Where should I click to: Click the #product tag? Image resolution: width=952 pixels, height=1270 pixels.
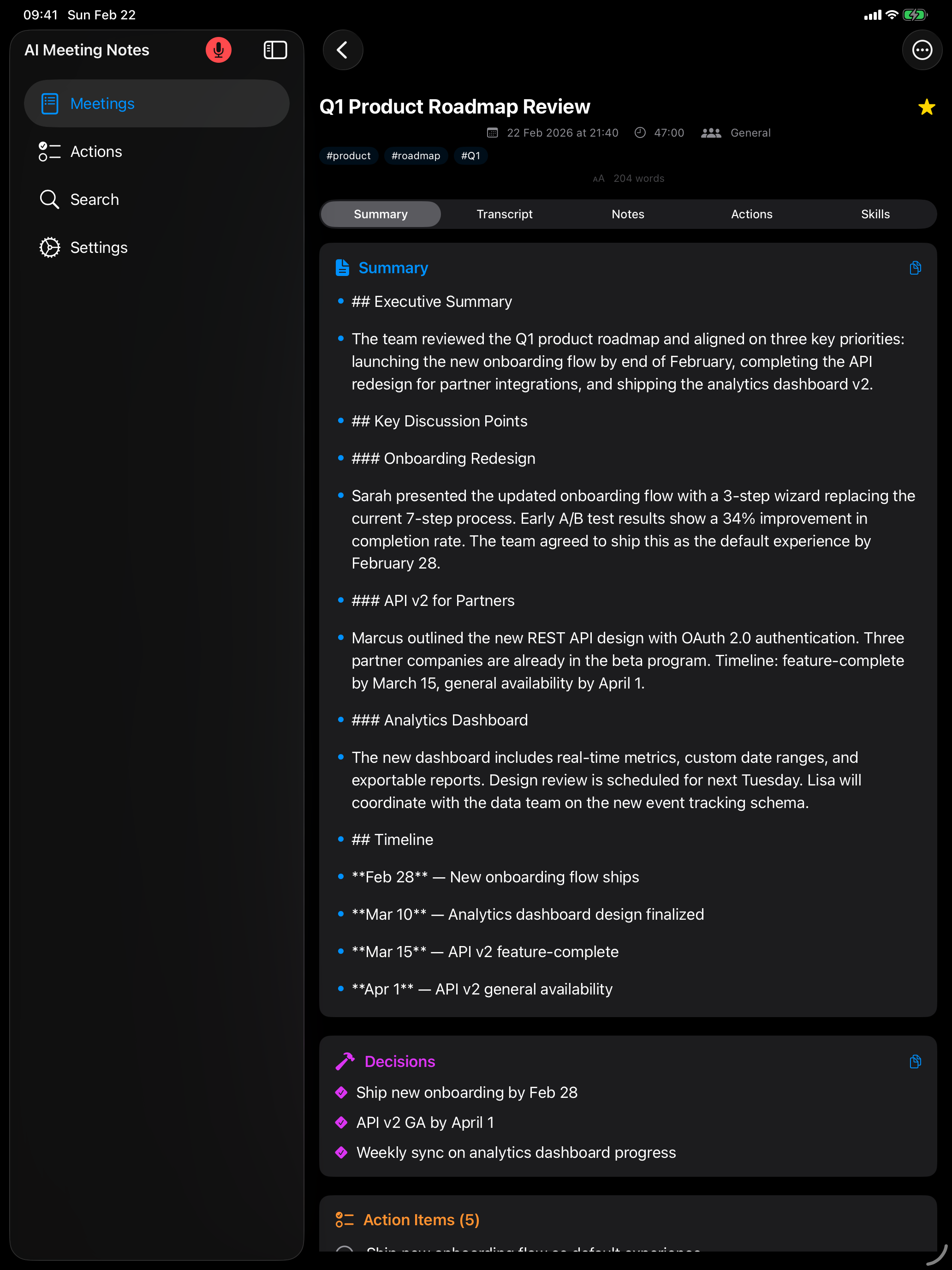(x=348, y=156)
